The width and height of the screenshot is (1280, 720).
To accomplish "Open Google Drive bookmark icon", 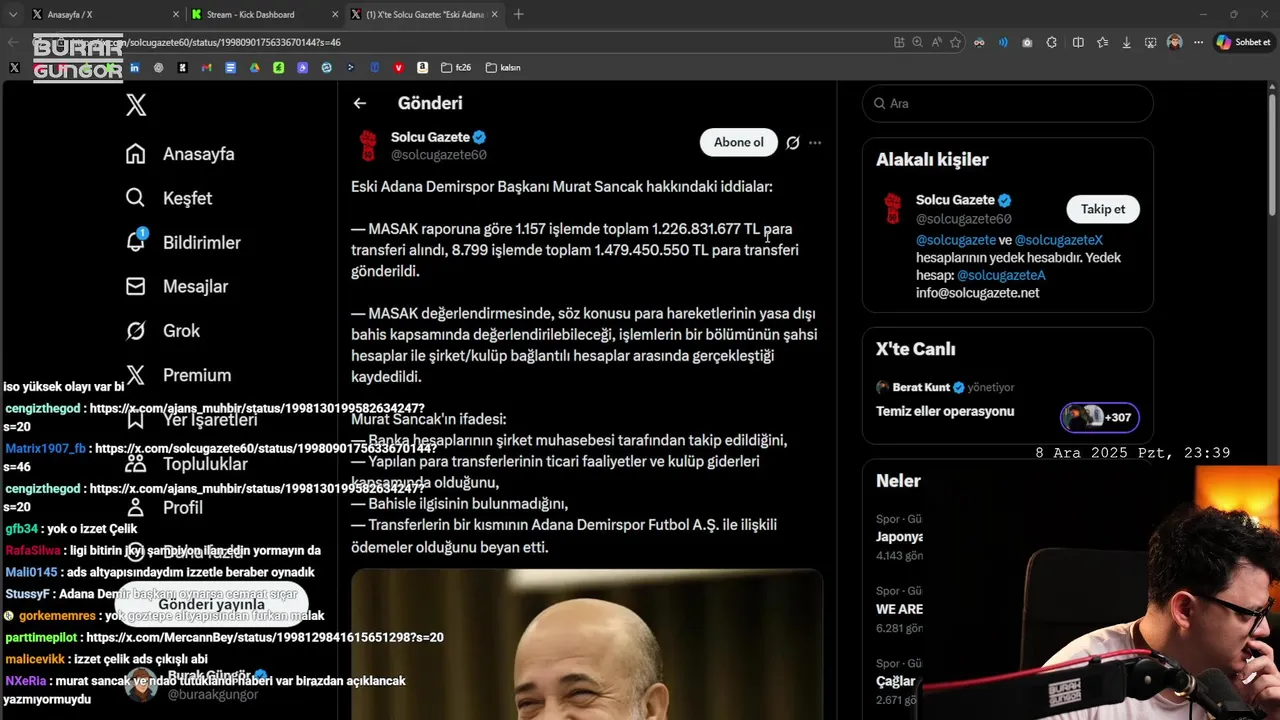I will (254, 68).
